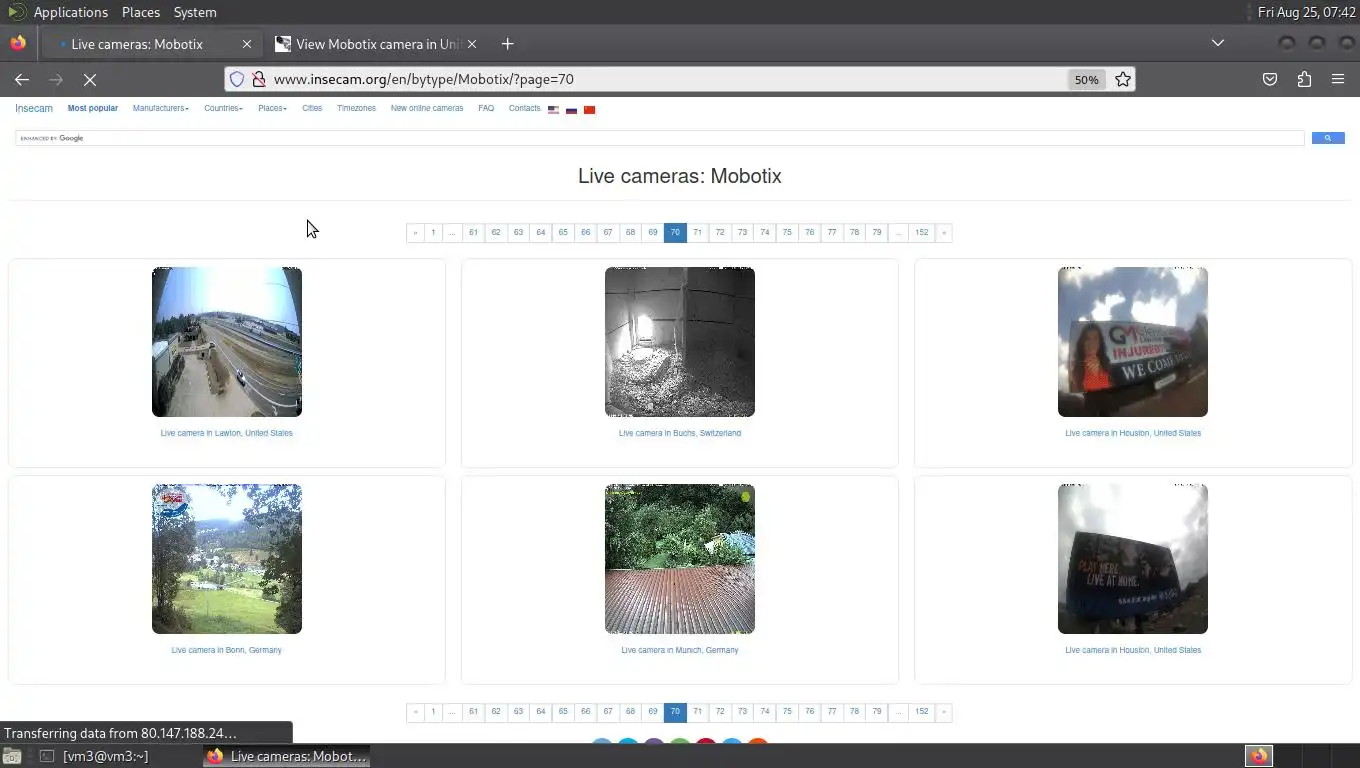Viewport: 1360px width, 768px height.
Task: Click the blue Google search button
Action: 1328,138
